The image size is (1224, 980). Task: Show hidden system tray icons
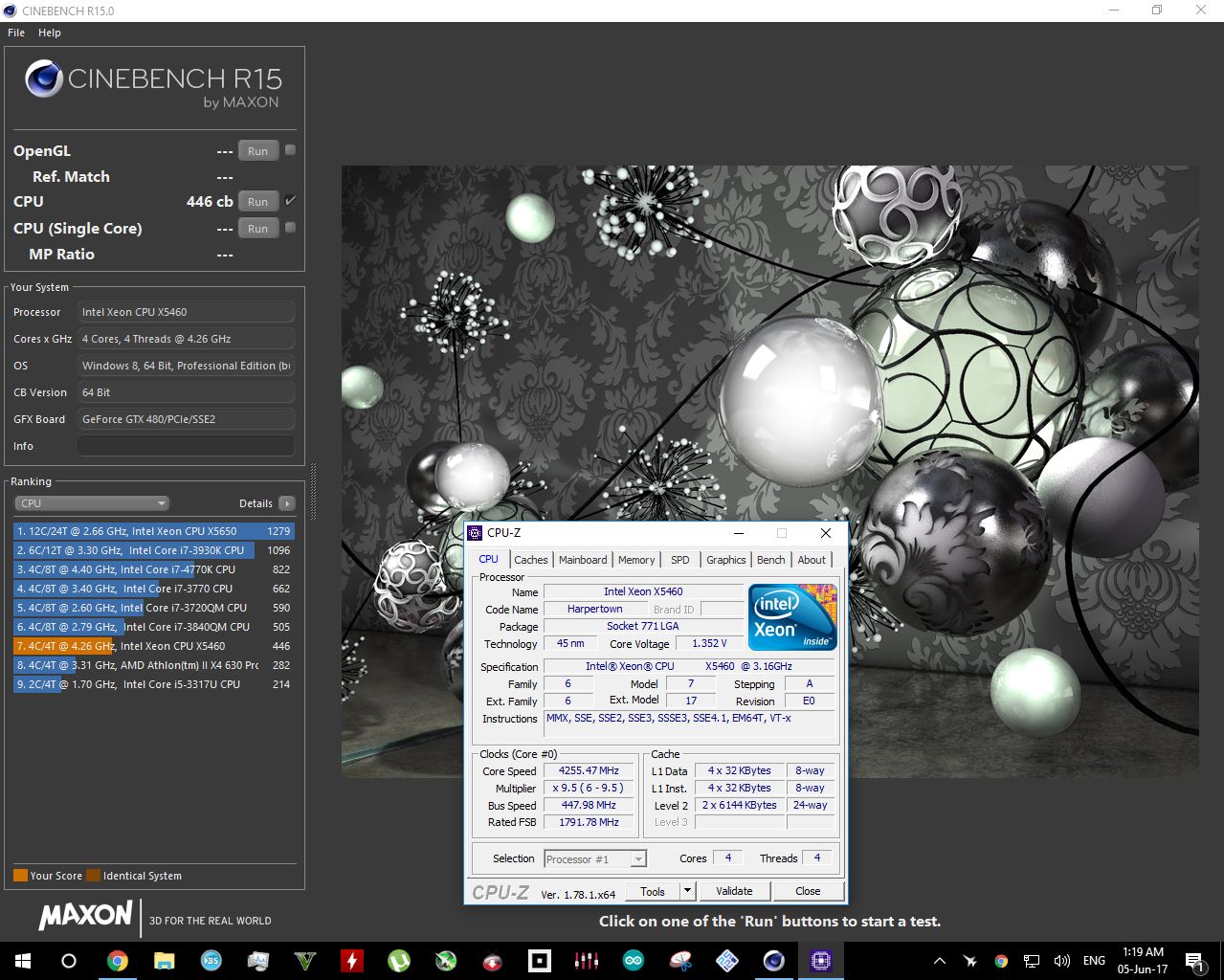click(x=940, y=961)
